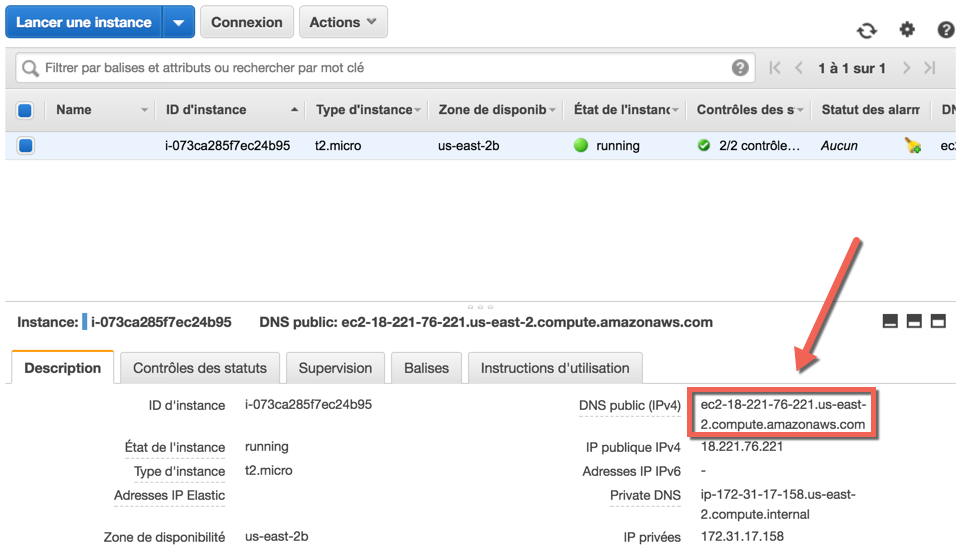
Task: Click the Lancer une instance button
Action: (x=84, y=22)
